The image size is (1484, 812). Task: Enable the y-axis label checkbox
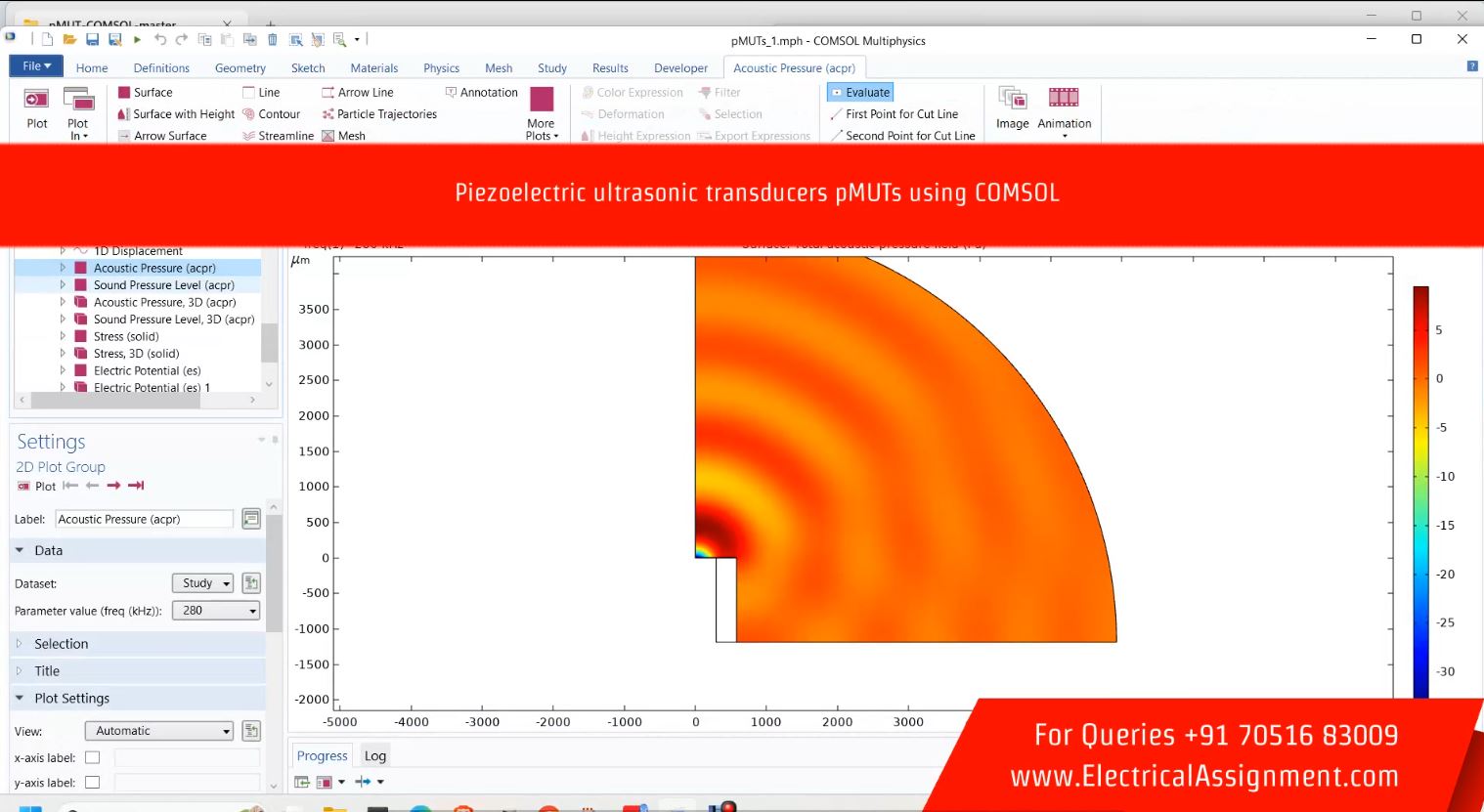point(92,783)
